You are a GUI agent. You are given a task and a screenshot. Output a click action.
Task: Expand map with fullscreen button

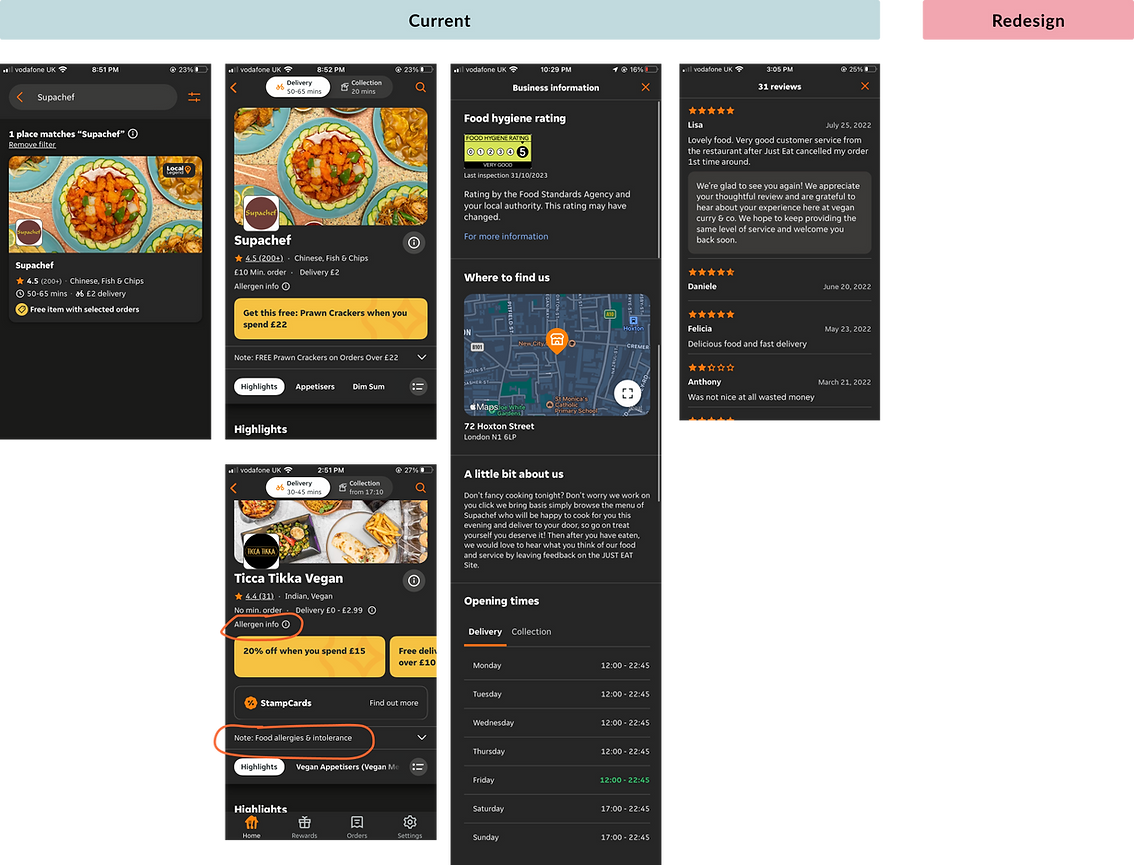pyautogui.click(x=628, y=393)
